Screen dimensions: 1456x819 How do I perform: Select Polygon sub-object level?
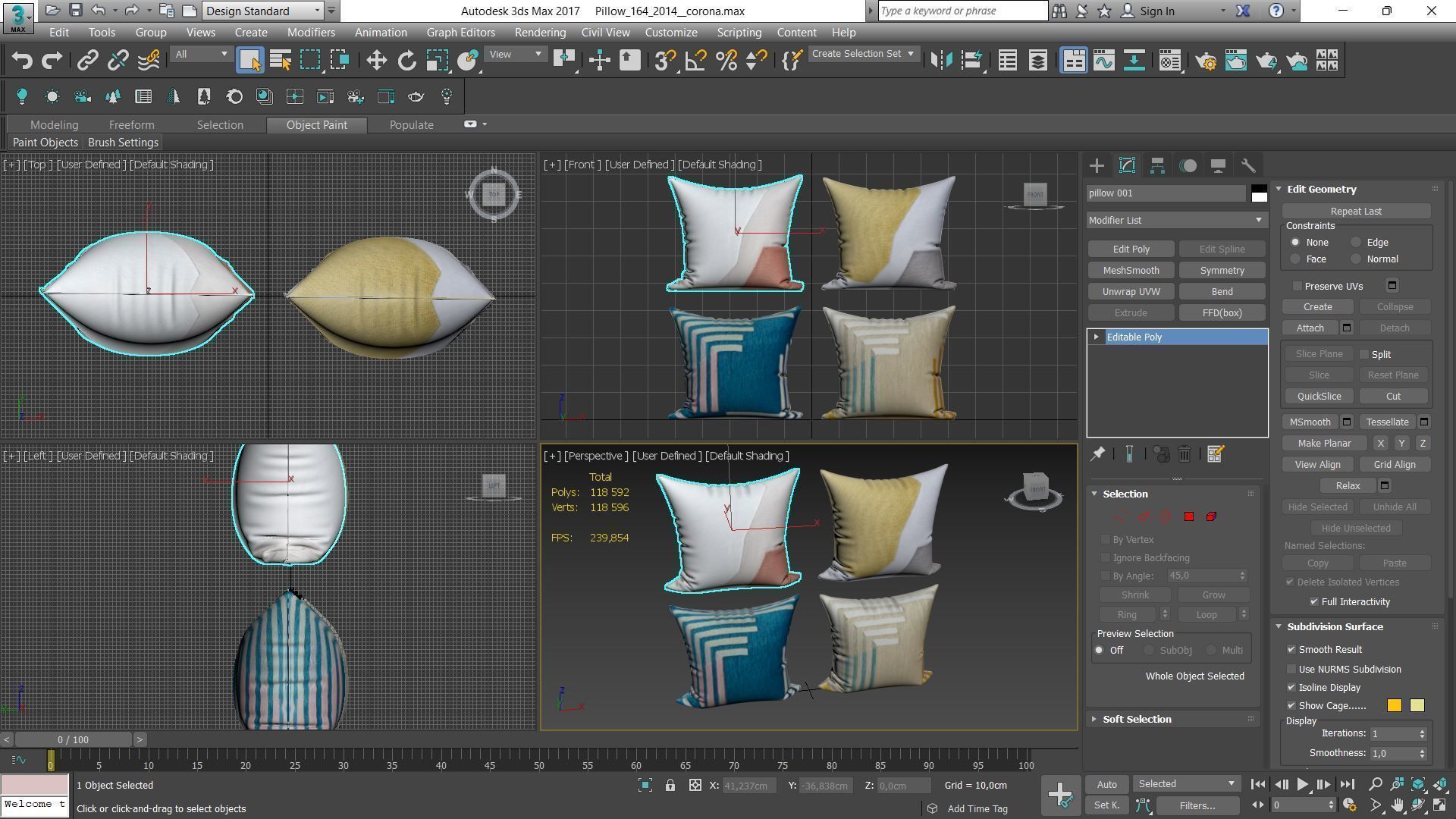tap(1188, 516)
